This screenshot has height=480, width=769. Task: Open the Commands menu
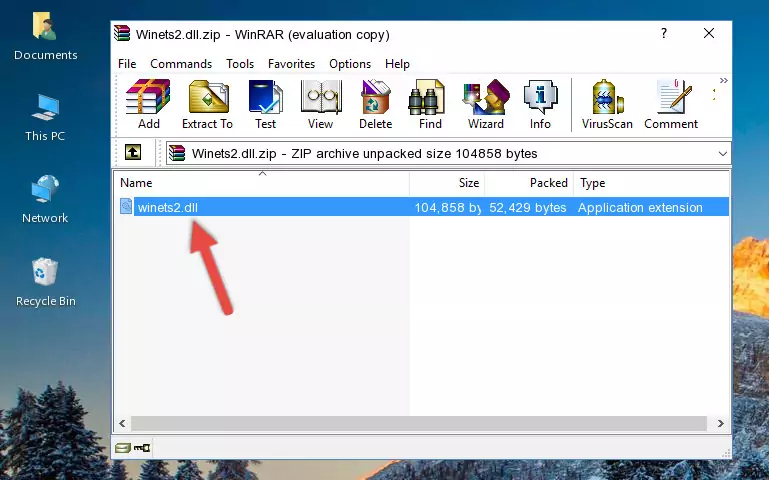pyautogui.click(x=181, y=64)
